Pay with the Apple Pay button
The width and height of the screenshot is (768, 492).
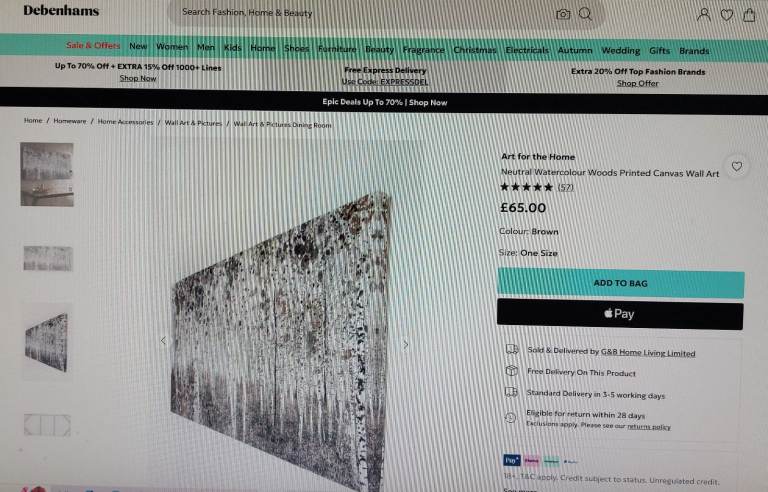click(620, 314)
